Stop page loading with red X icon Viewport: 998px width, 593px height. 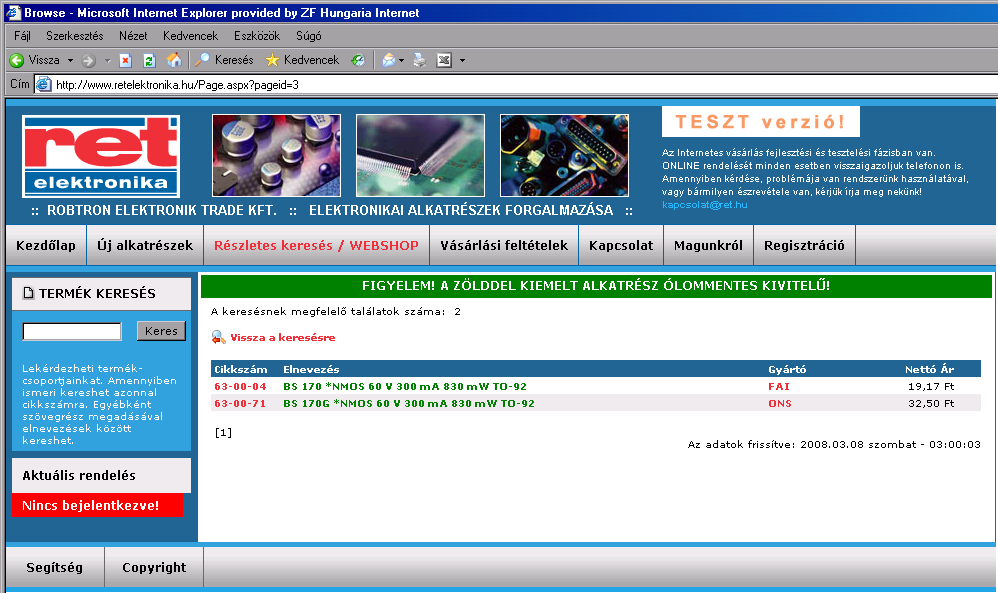125,60
